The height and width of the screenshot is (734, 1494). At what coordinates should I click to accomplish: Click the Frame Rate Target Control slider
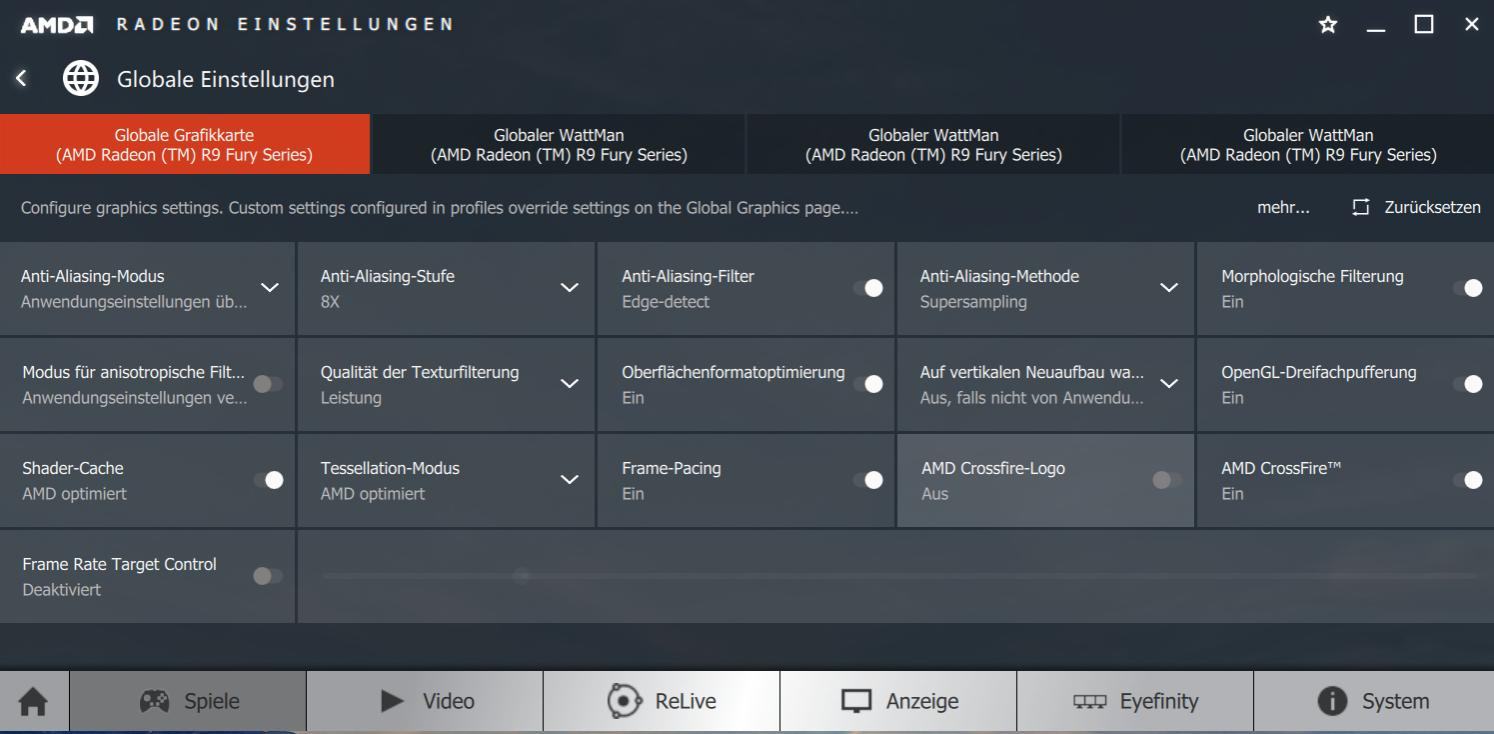pos(899,576)
